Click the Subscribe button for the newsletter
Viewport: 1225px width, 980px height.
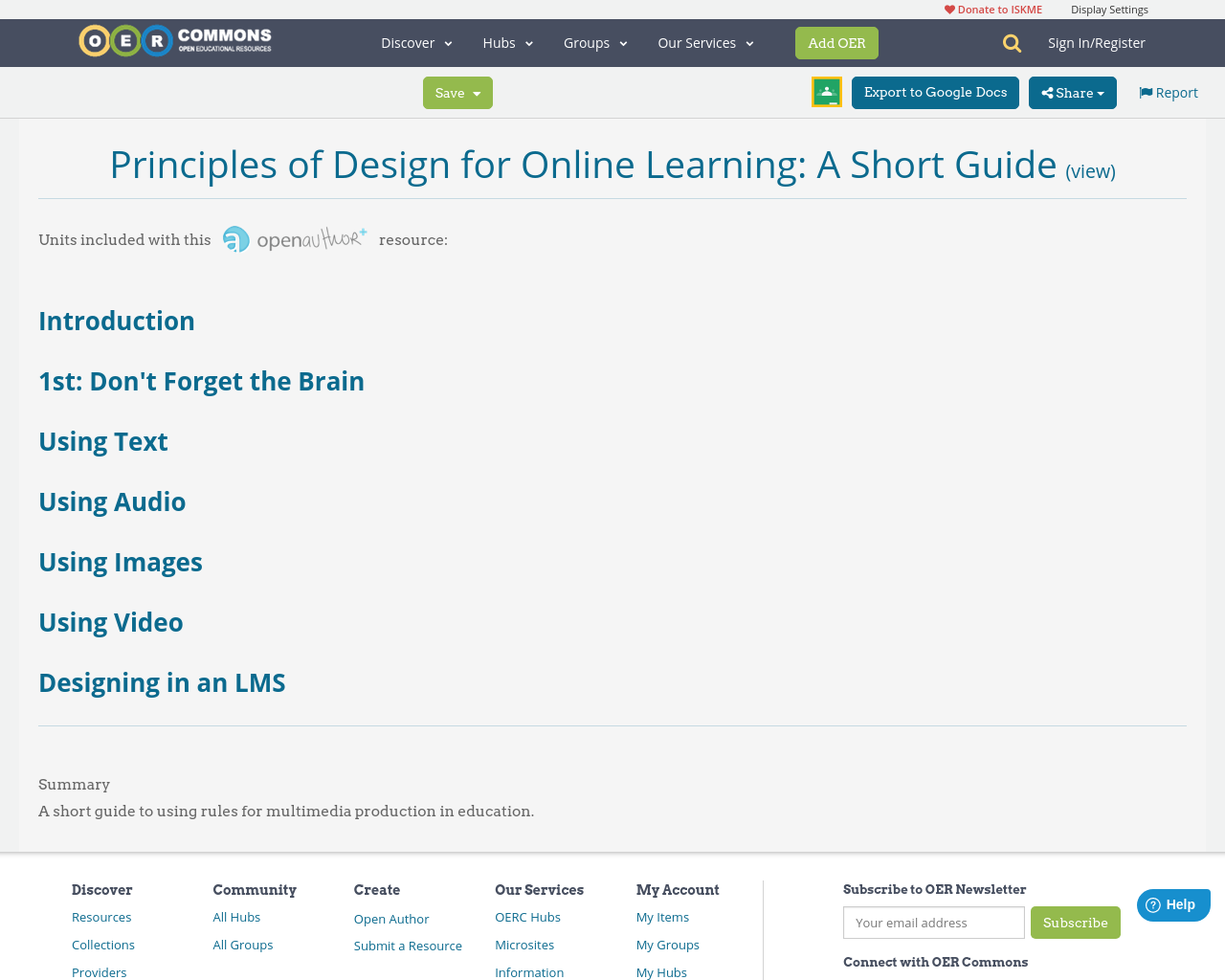click(x=1075, y=923)
